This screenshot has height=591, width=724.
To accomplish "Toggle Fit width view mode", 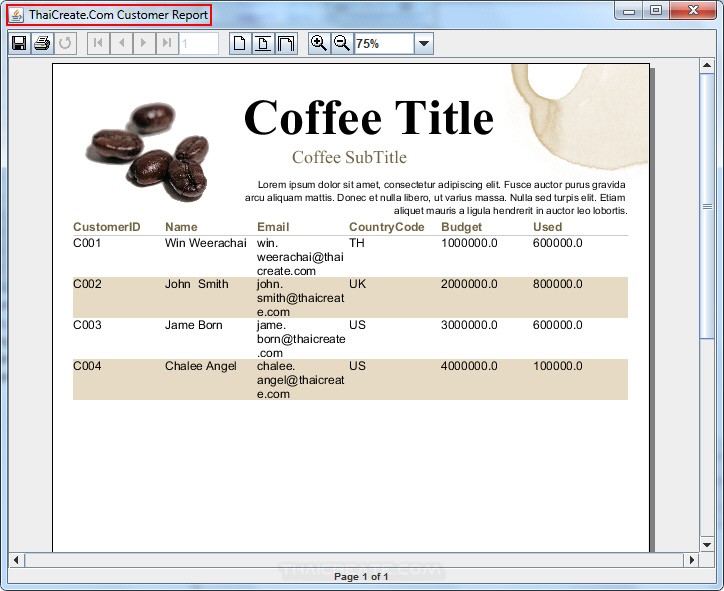I will (286, 43).
